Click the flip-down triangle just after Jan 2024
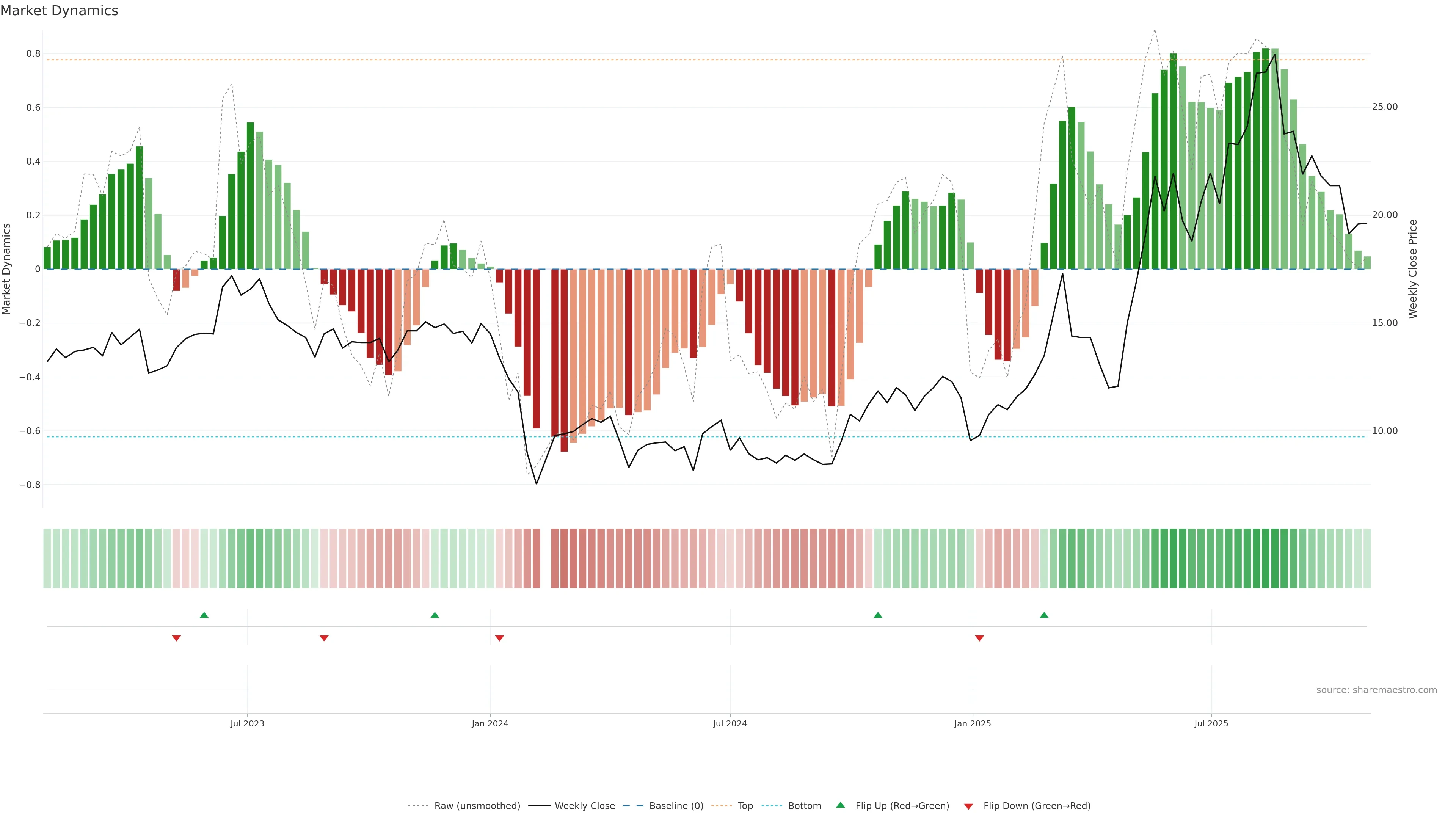This screenshot has width=1456, height=819. point(499,638)
